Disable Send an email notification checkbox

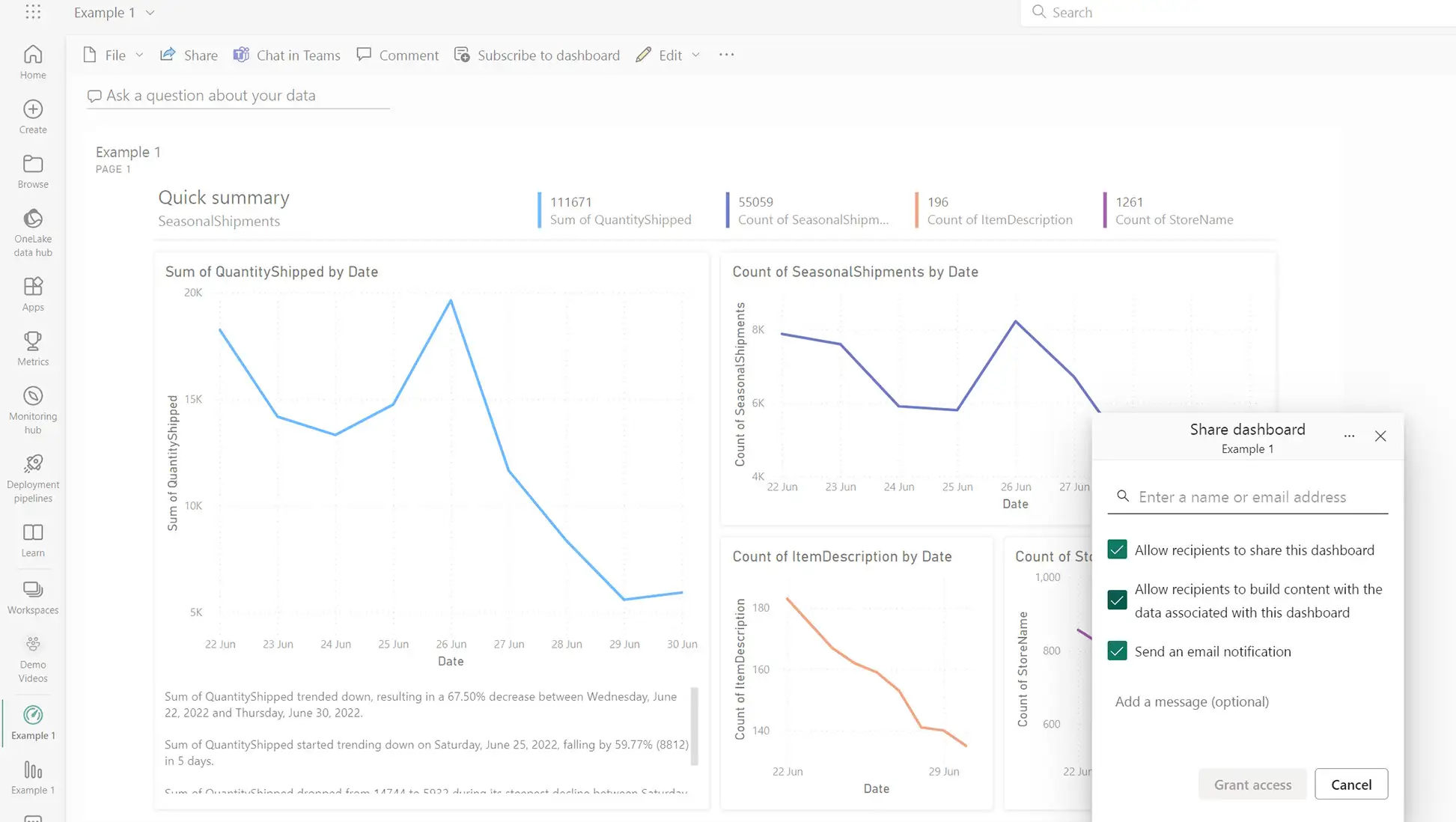(1117, 651)
